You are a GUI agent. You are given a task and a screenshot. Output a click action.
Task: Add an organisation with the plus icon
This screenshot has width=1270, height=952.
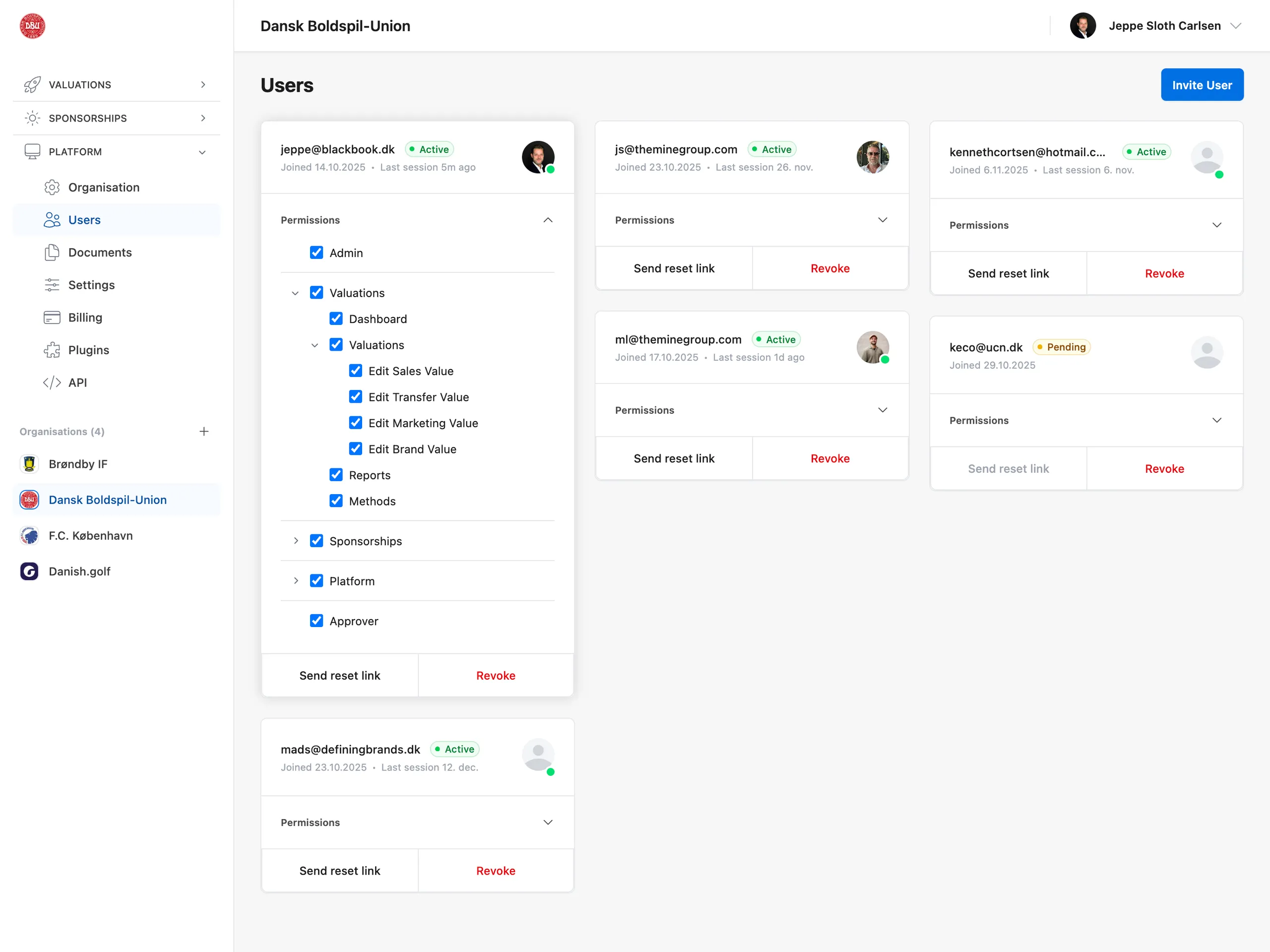click(204, 431)
